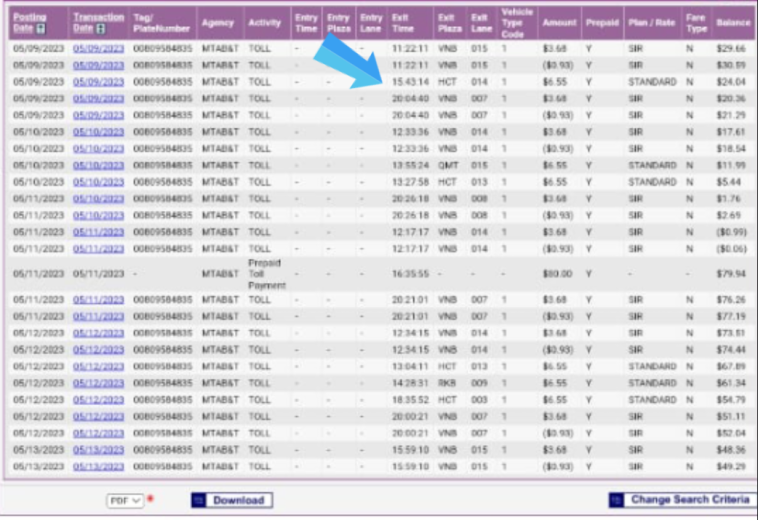758x520 pixels.
Task: Open transaction date link for 15:43:14 HCT toll
Action: (98, 82)
